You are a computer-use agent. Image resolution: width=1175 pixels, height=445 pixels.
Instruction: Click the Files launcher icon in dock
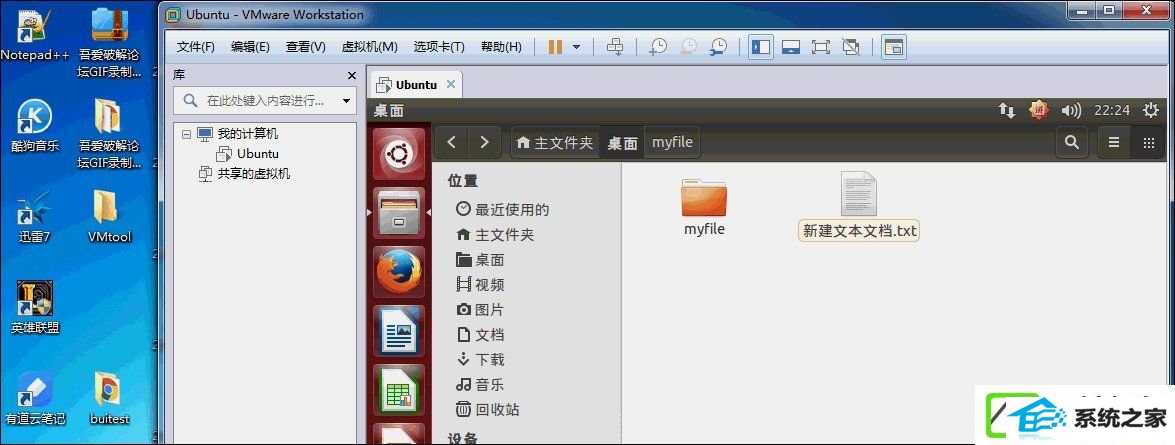point(399,213)
